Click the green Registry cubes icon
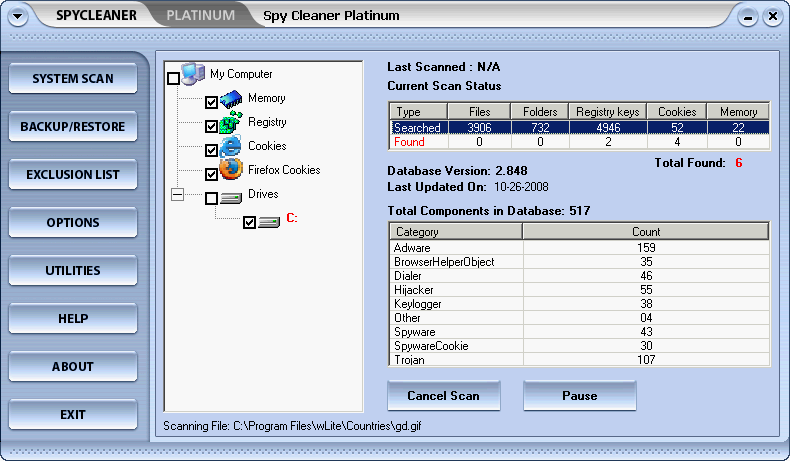This screenshot has height=461, width=790. [x=231, y=122]
